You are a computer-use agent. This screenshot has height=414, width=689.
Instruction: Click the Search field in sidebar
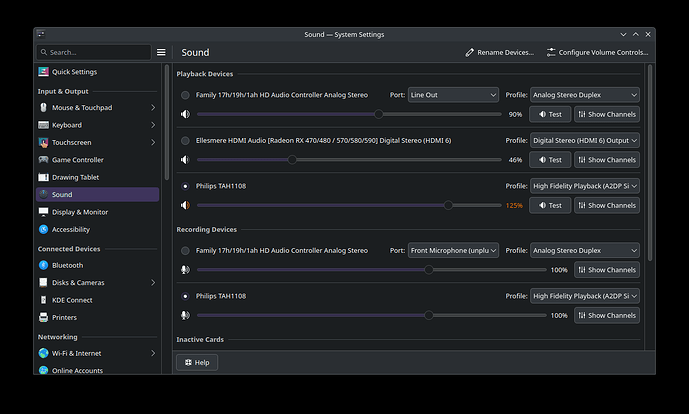(x=94, y=52)
